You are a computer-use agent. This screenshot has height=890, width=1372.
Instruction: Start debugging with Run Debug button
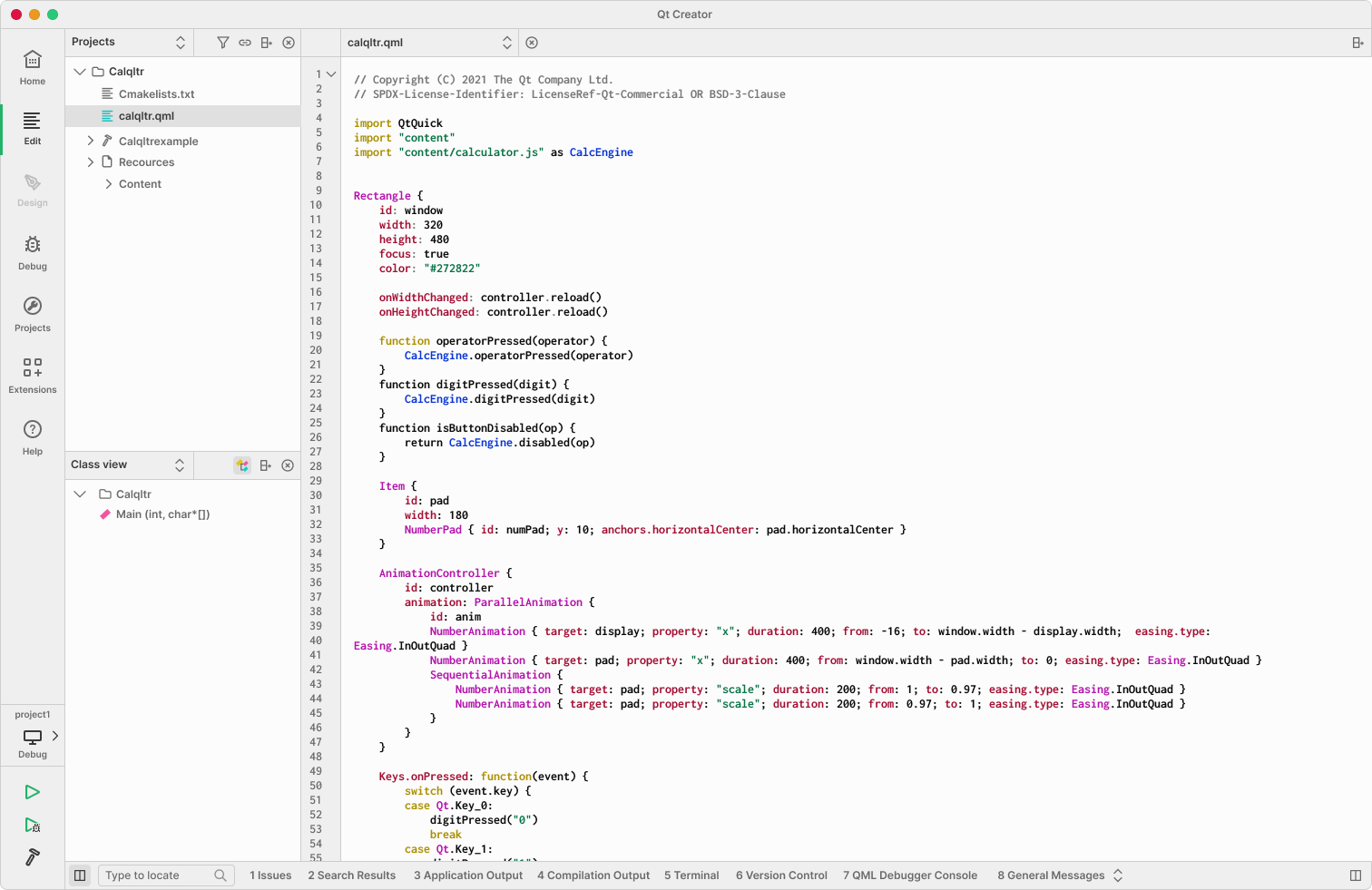pyautogui.click(x=33, y=826)
